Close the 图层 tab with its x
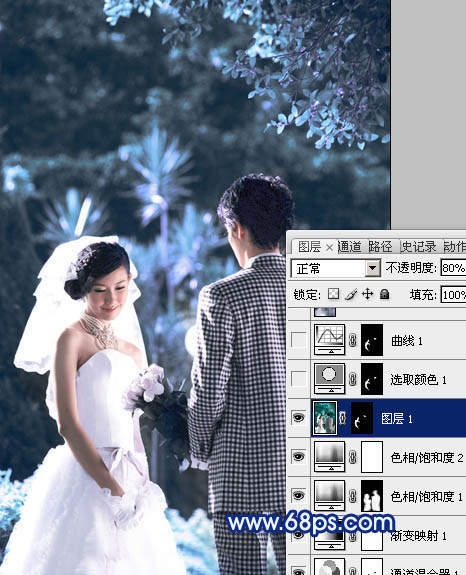Image resolution: width=466 pixels, height=575 pixels. 329,248
